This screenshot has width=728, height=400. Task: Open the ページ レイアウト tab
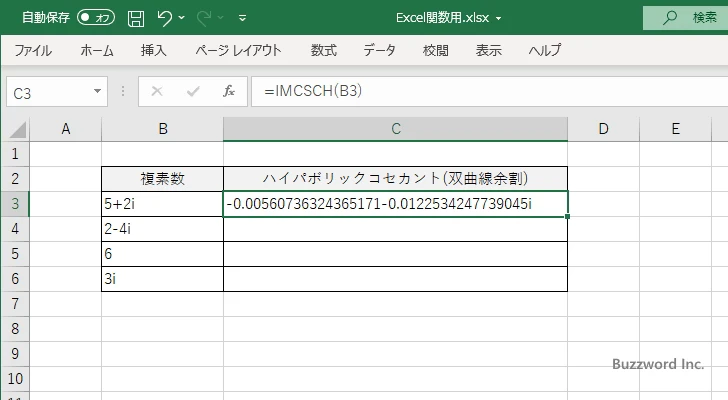[238, 50]
